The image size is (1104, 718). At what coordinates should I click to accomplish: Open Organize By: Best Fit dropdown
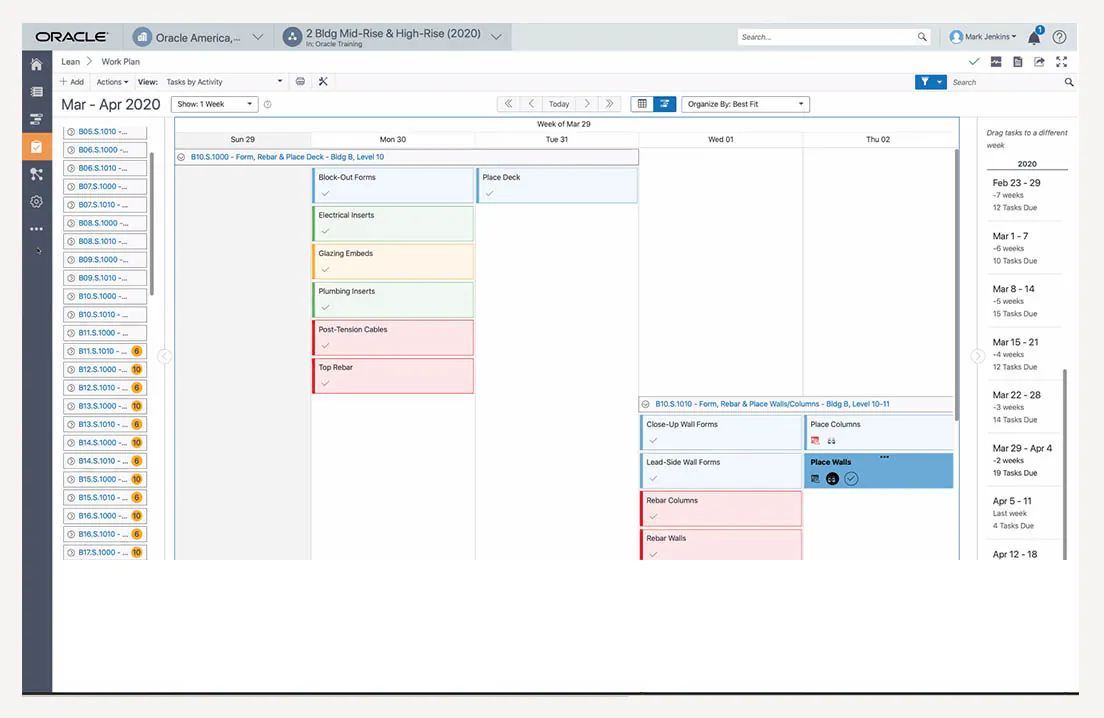tap(745, 104)
